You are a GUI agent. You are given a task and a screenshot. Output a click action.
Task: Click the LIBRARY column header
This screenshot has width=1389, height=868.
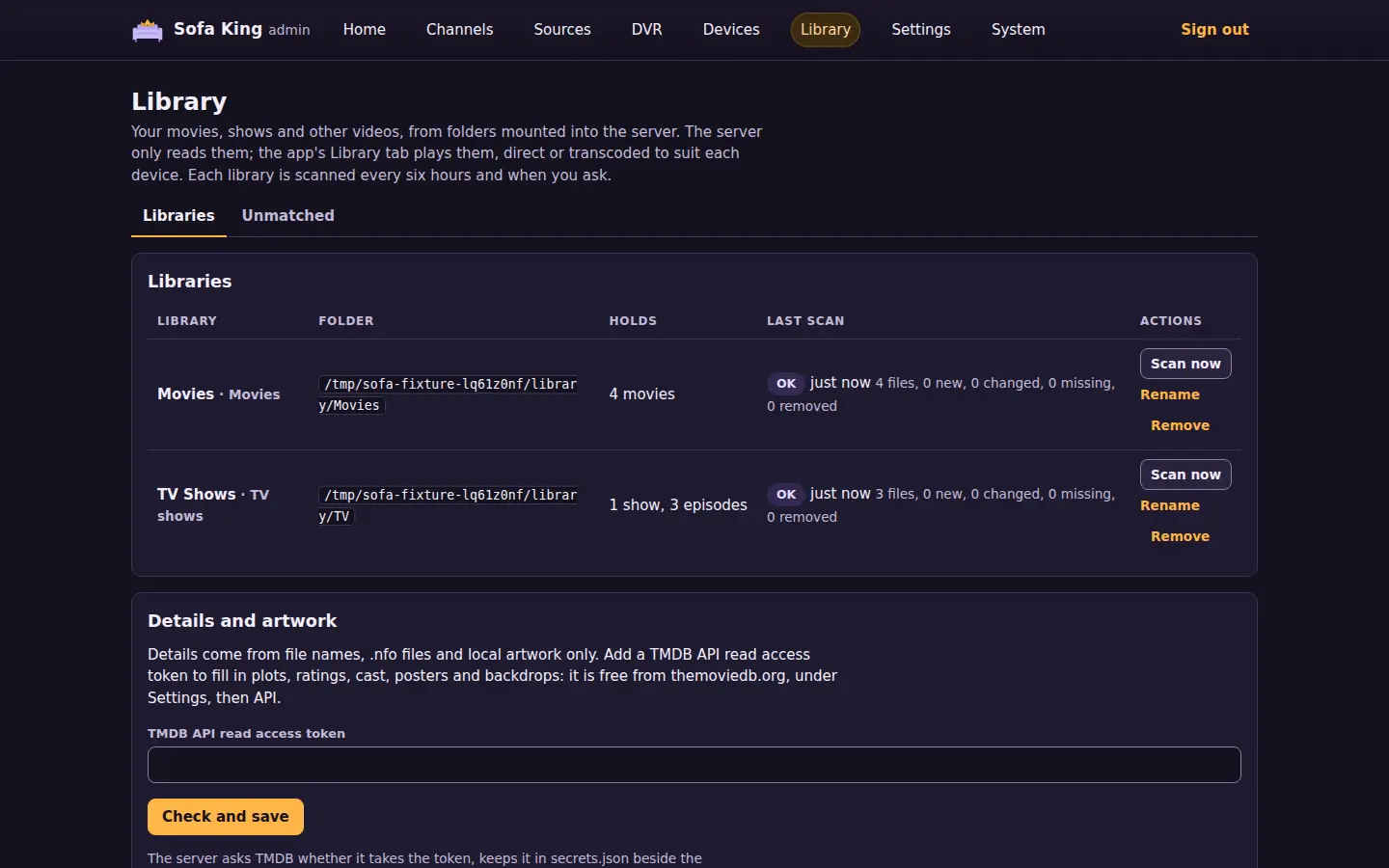187,321
